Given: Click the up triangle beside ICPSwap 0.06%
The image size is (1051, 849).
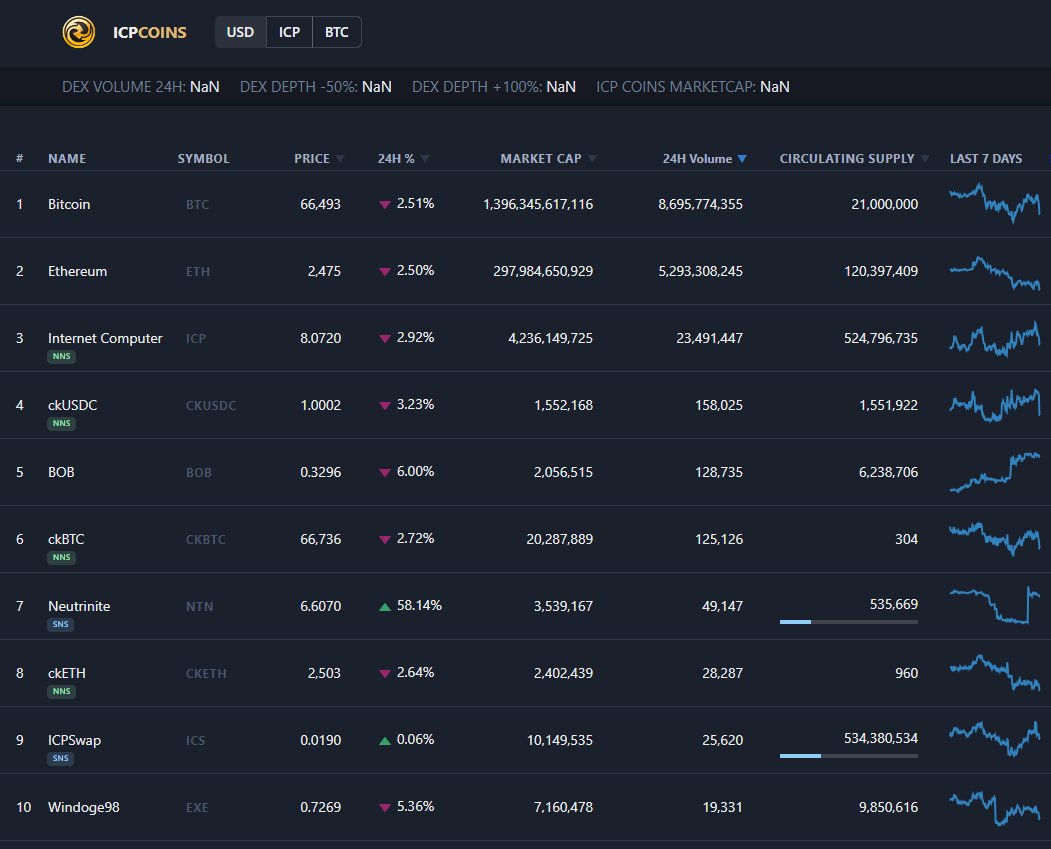Looking at the screenshot, I should [x=385, y=740].
